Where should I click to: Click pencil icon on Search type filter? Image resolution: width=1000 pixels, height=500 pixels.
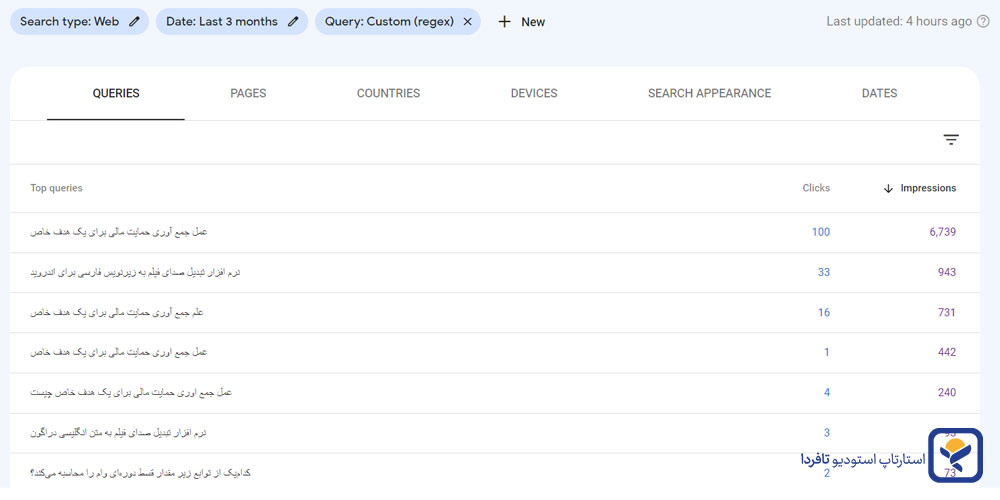[135, 21]
